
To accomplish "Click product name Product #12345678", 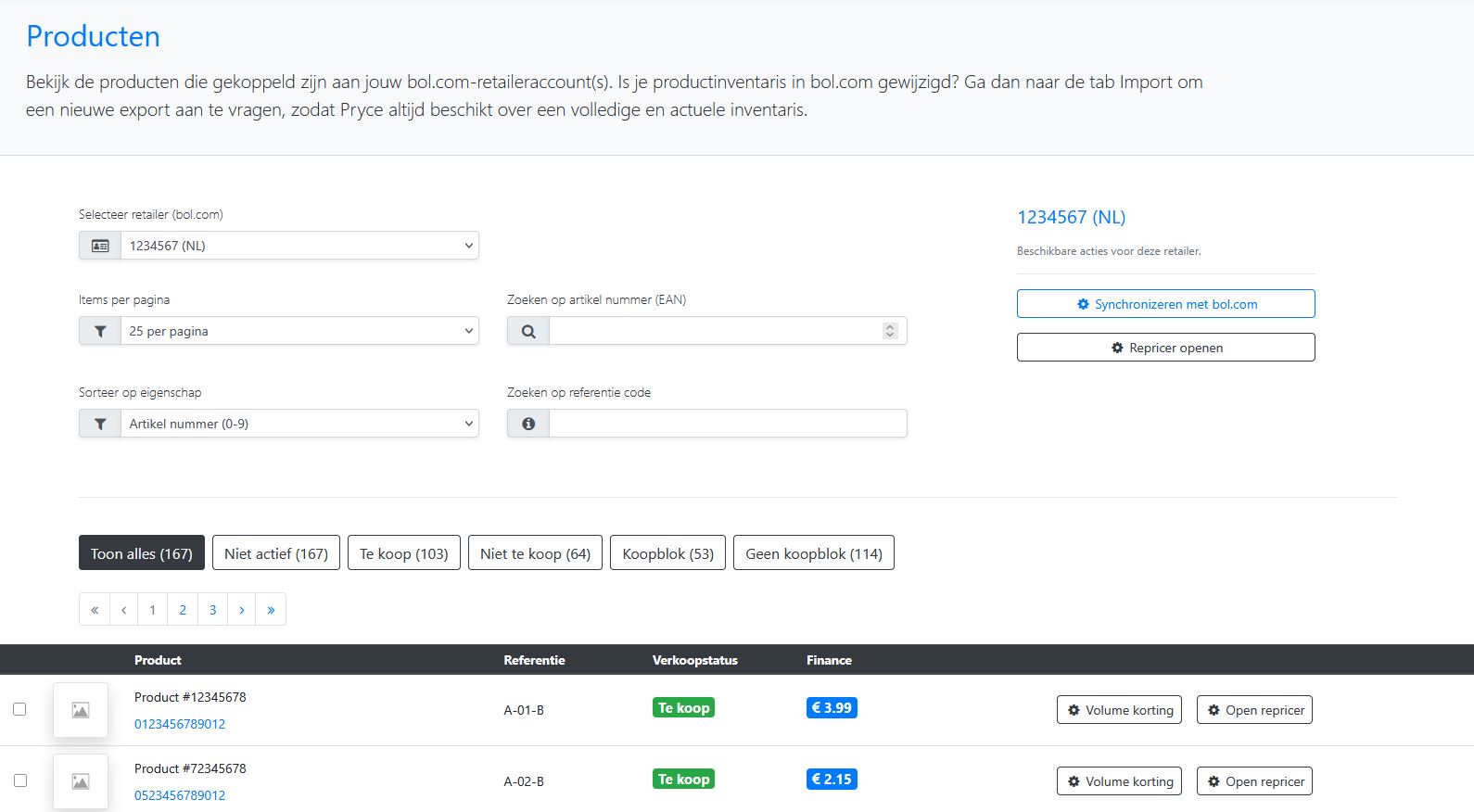I will [x=190, y=697].
